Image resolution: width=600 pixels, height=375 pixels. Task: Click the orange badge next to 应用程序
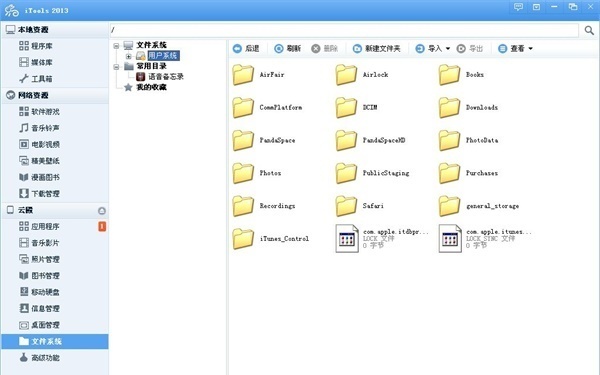[x=102, y=227]
